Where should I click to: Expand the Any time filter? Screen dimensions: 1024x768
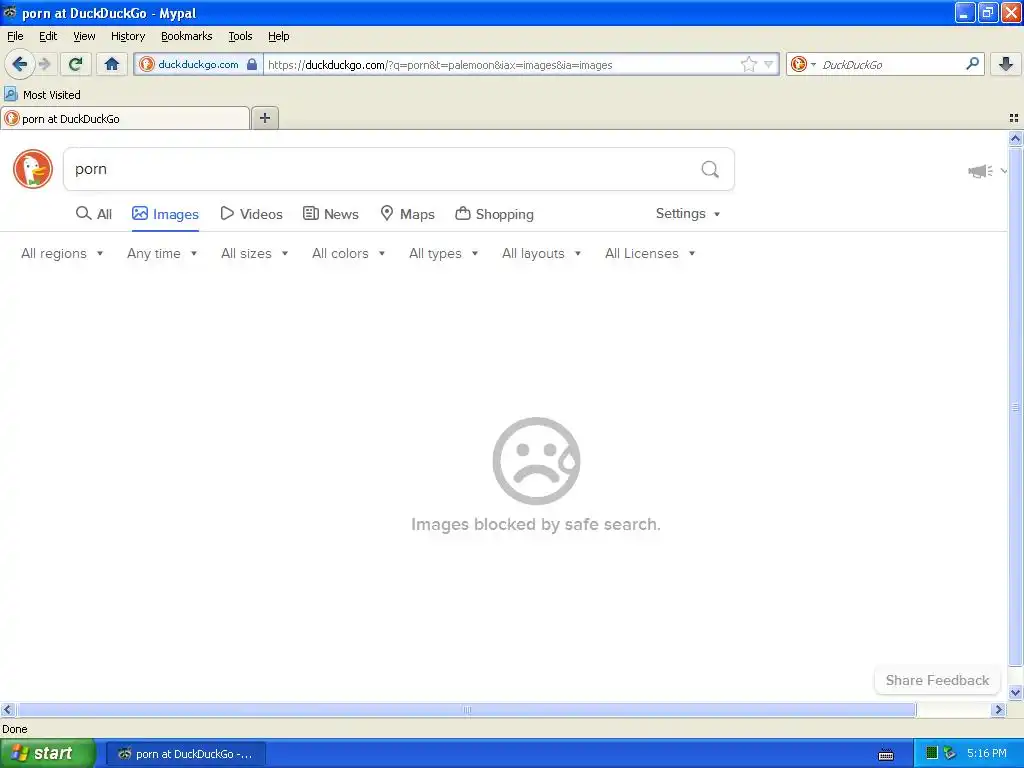point(162,253)
